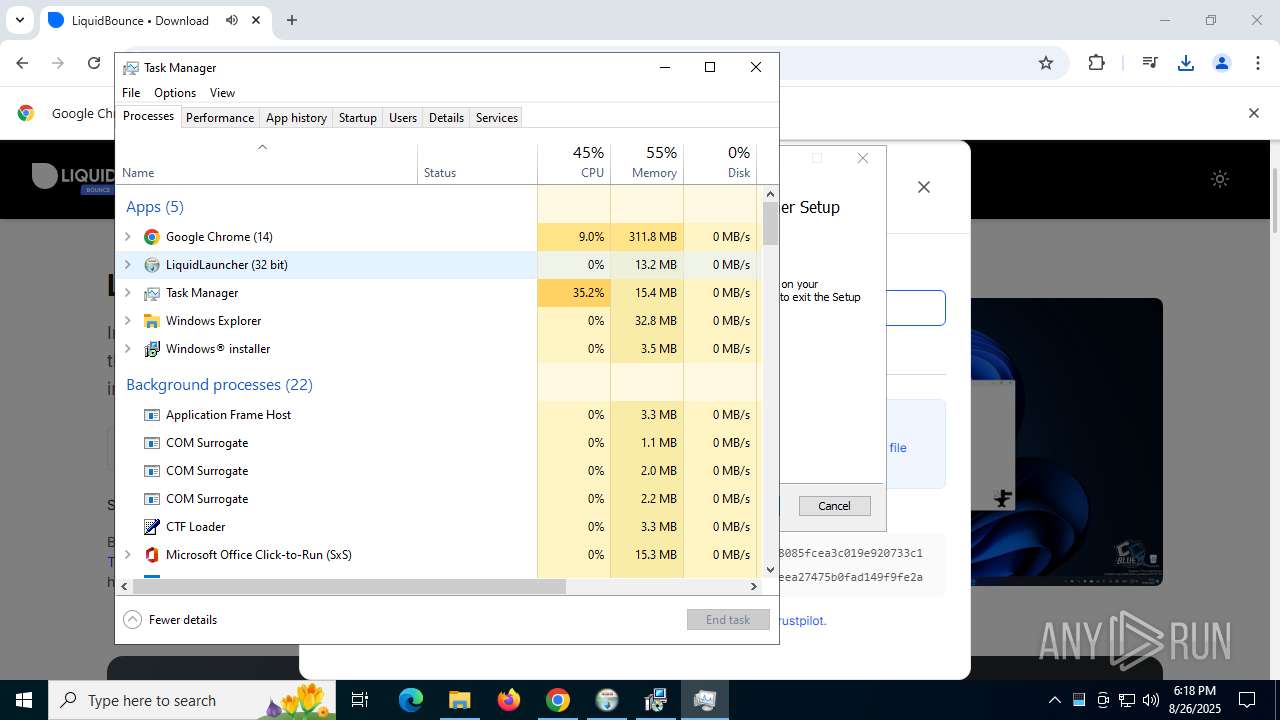The height and width of the screenshot is (720, 1280).
Task: Expand the LiquidLauncher process group
Action: point(127,265)
